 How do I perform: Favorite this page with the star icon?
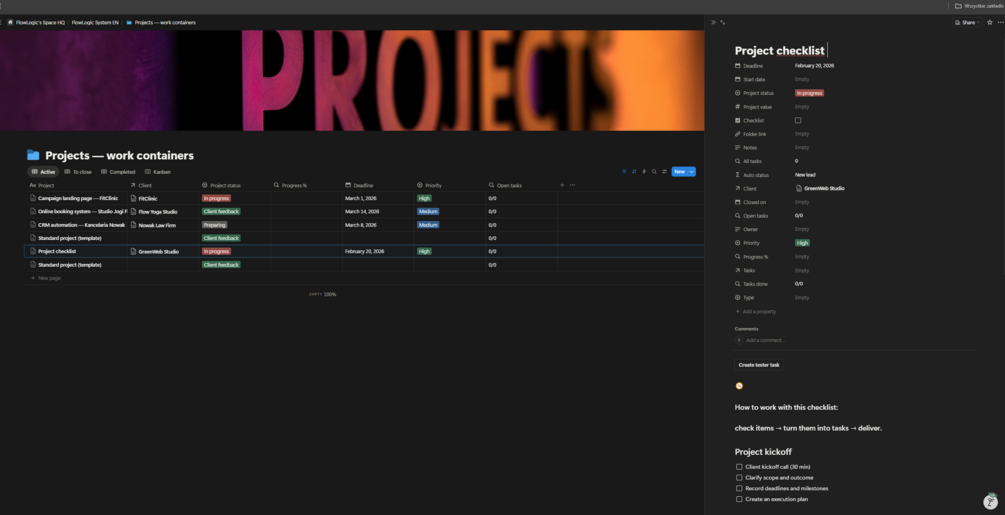click(x=990, y=22)
